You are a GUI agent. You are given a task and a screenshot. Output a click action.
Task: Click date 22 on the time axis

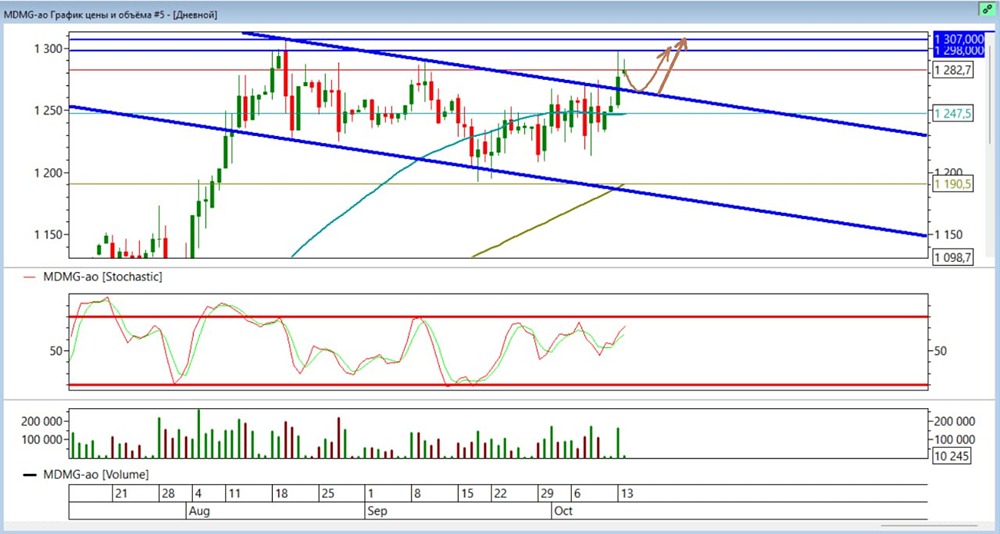pos(501,494)
